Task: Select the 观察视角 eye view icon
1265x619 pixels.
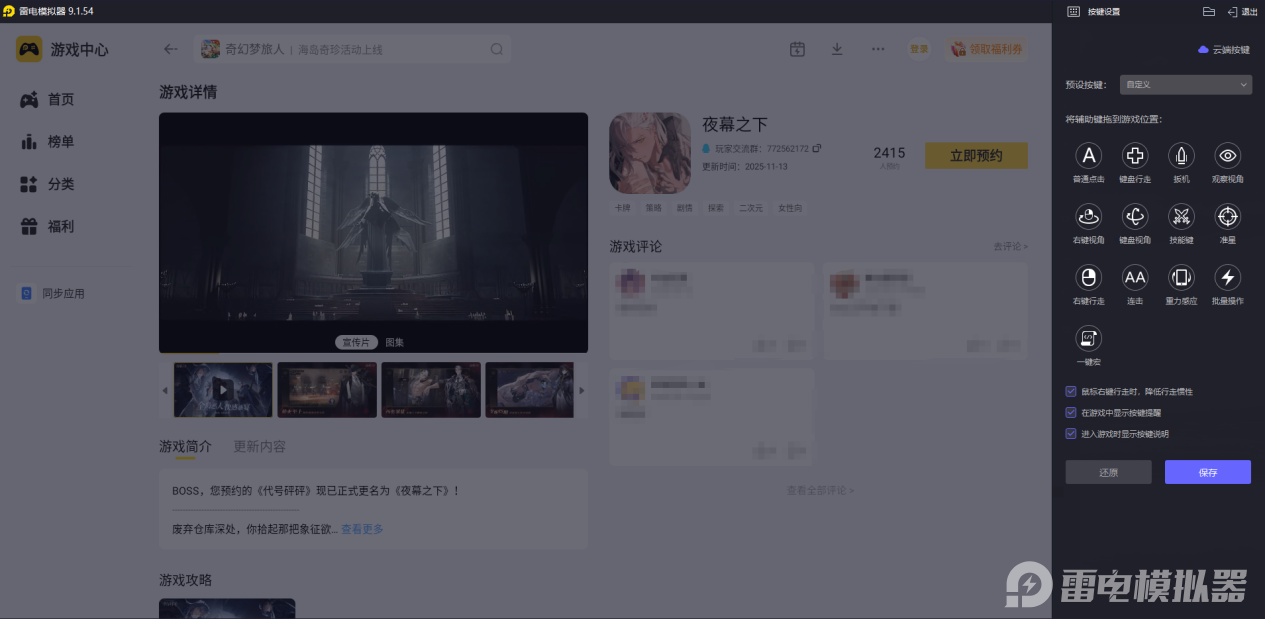Action: (x=1228, y=155)
